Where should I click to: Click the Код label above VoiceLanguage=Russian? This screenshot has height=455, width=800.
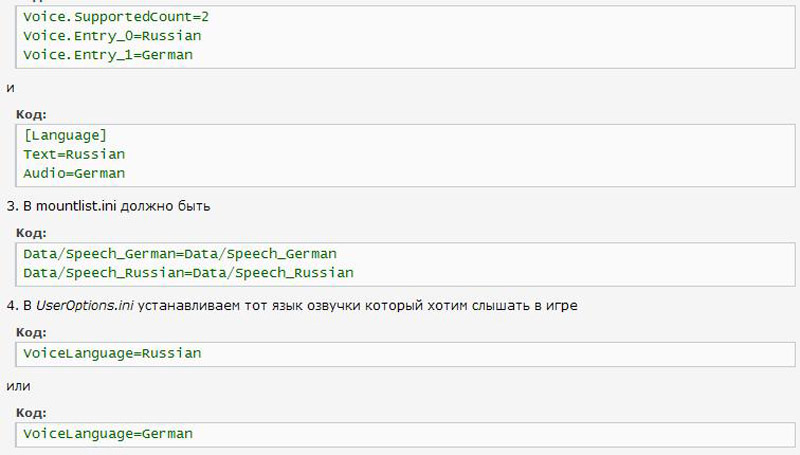coord(31,332)
